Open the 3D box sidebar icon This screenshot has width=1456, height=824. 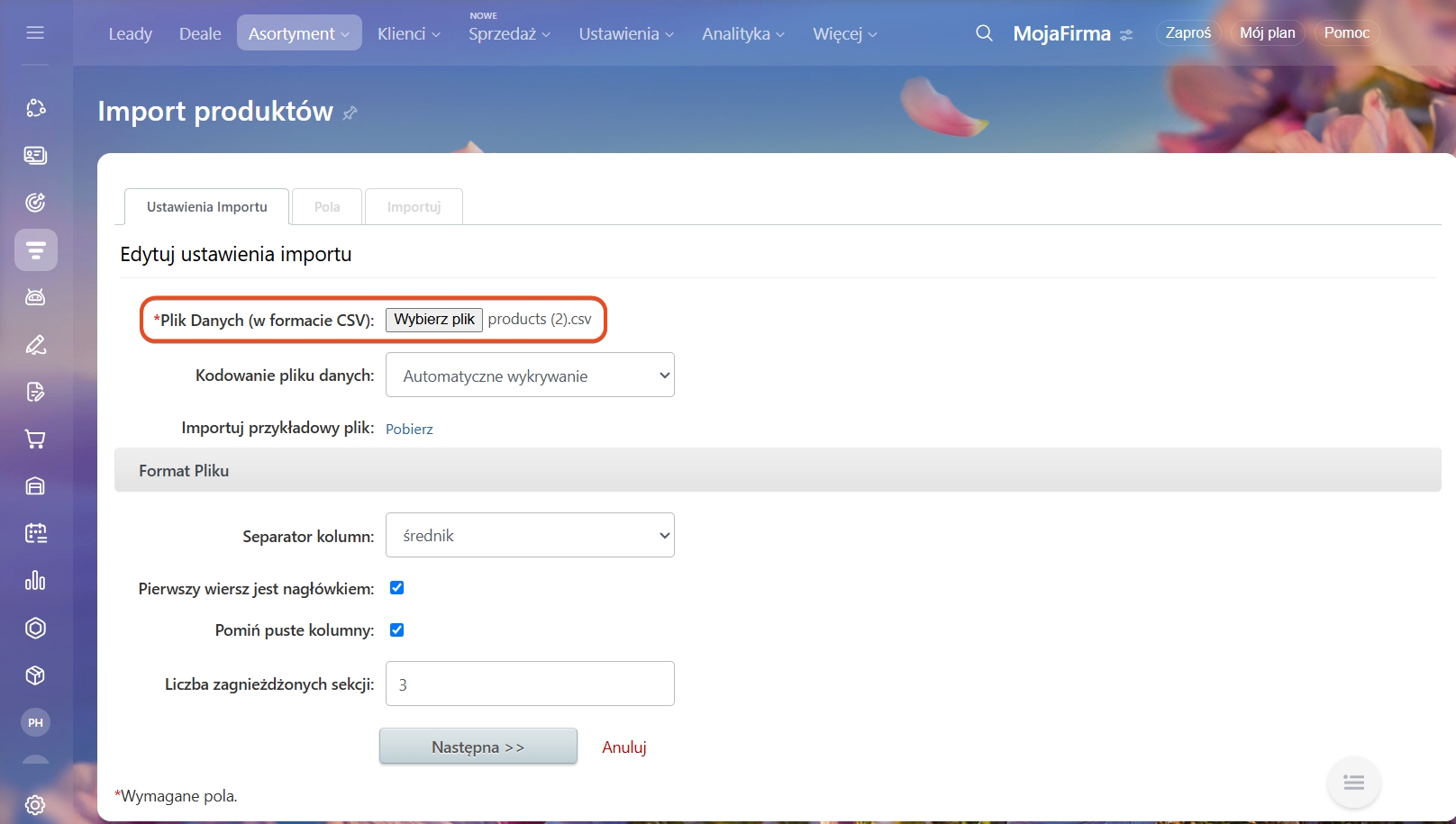35,675
